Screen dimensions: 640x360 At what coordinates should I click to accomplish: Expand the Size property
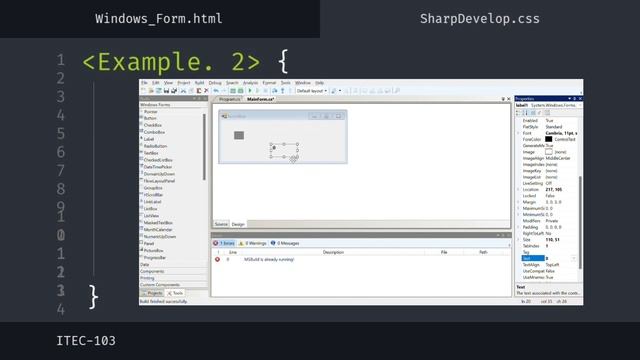click(518, 240)
